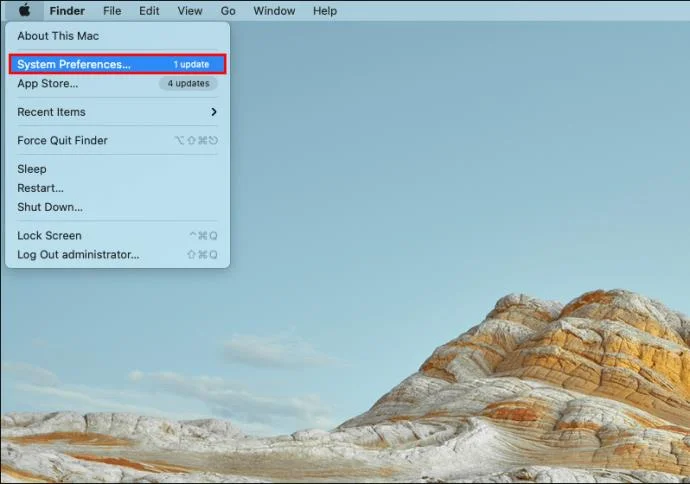Open the Go menu

click(x=228, y=11)
